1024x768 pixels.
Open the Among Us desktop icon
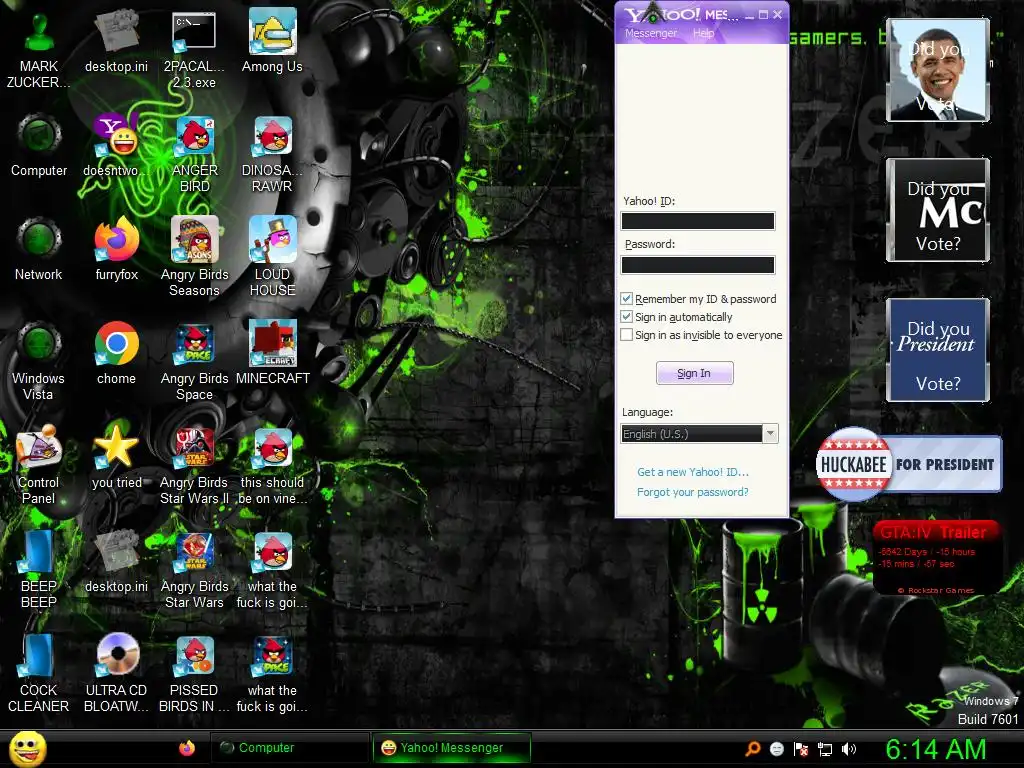coord(272,41)
